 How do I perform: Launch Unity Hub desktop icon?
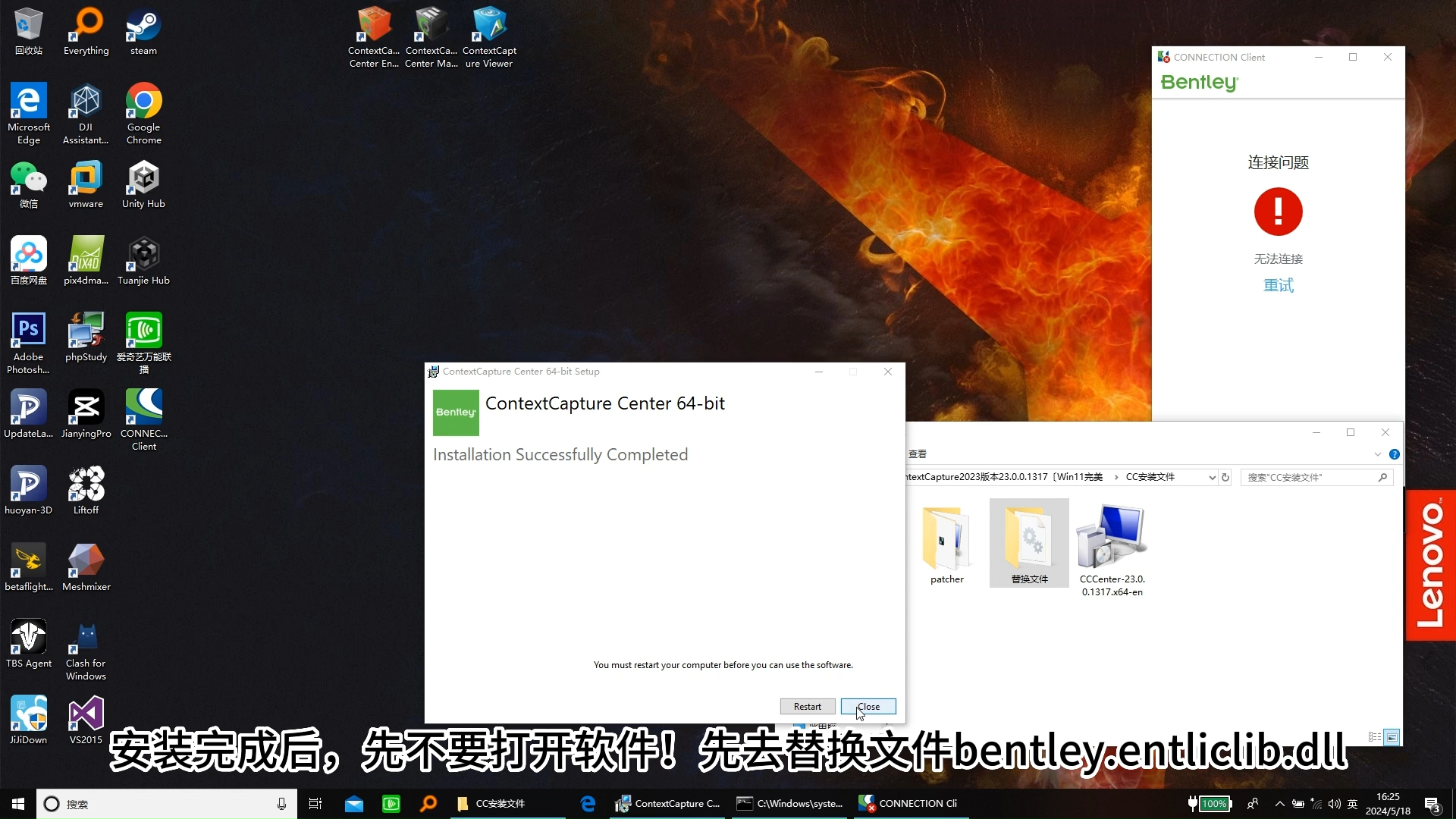[143, 184]
